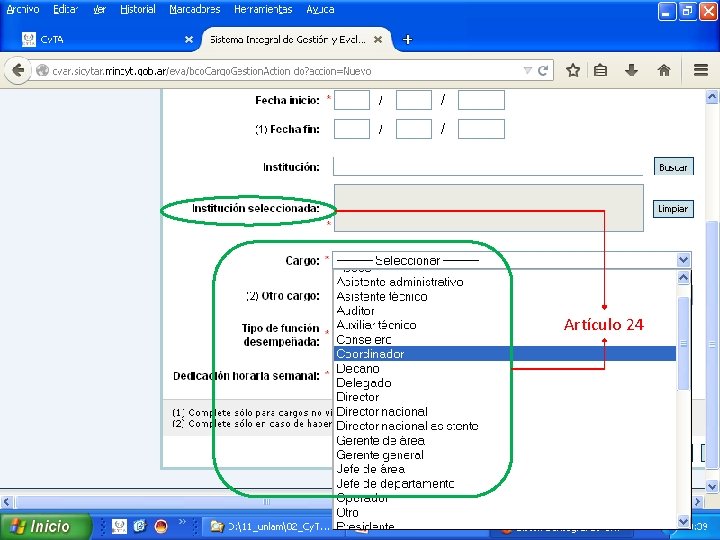
Task: Click the browser back arrow button
Action: 17,71
